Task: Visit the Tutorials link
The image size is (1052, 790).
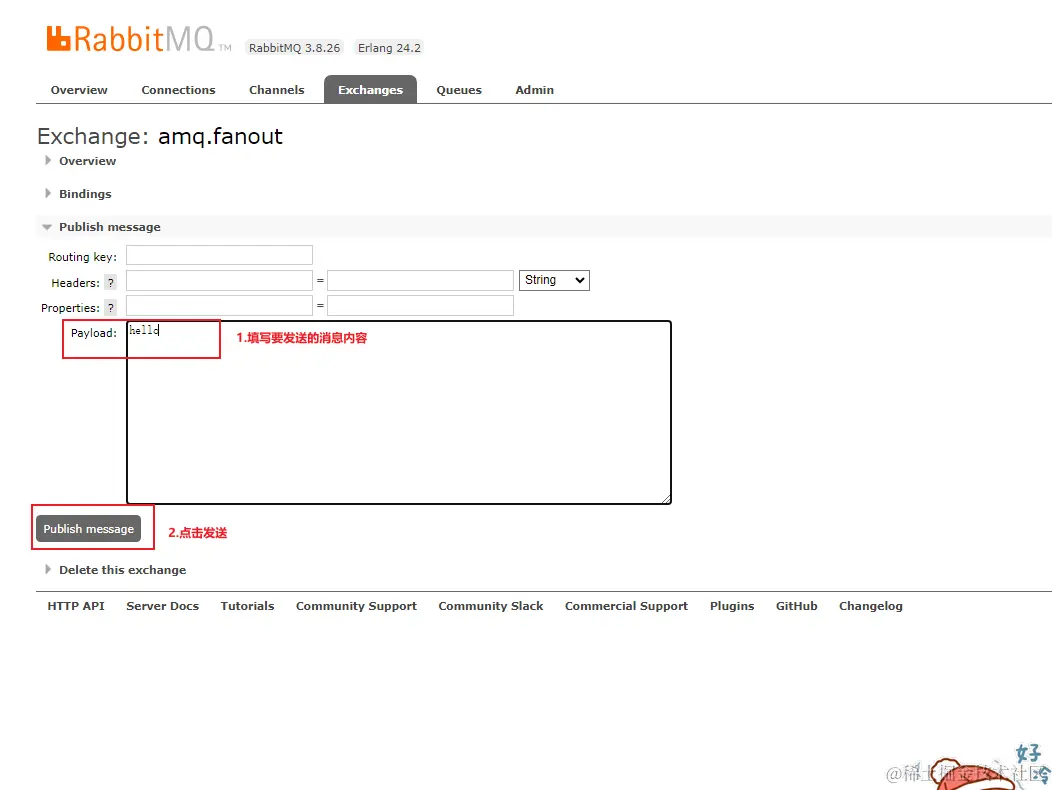Action: click(248, 606)
